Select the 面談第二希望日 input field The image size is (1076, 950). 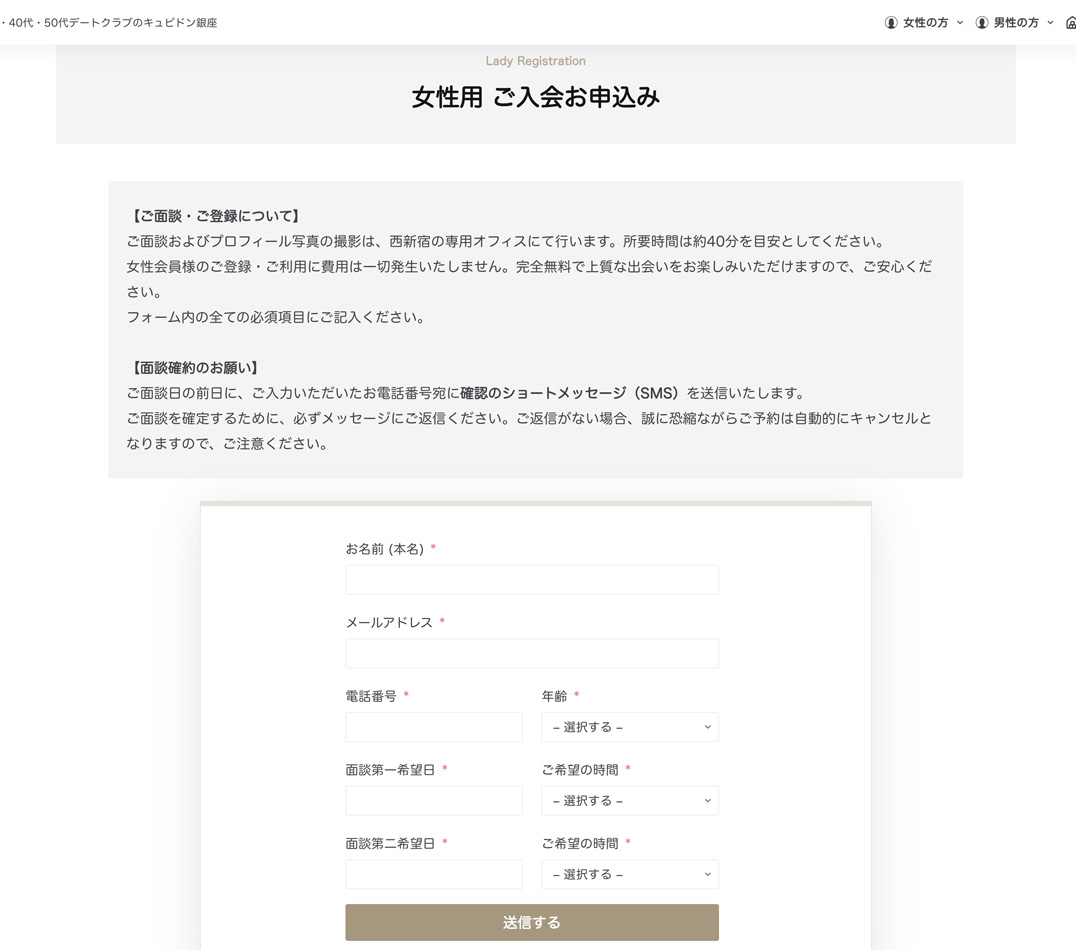(433, 873)
